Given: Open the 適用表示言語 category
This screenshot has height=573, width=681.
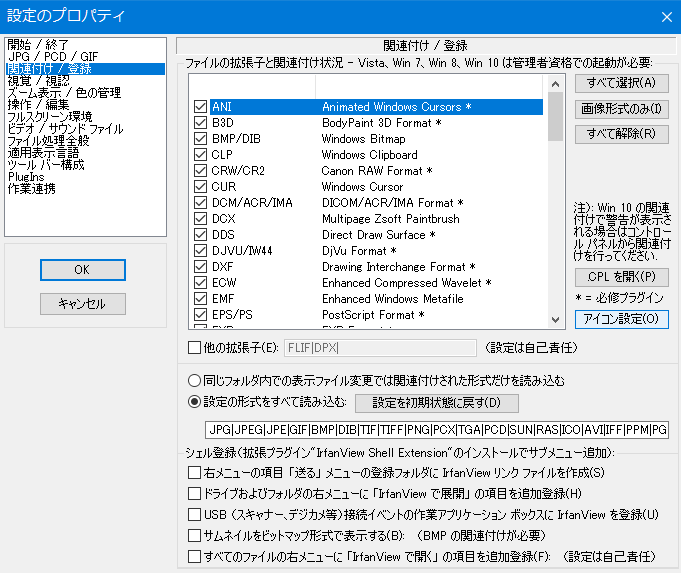Looking at the screenshot, I should tap(43, 152).
